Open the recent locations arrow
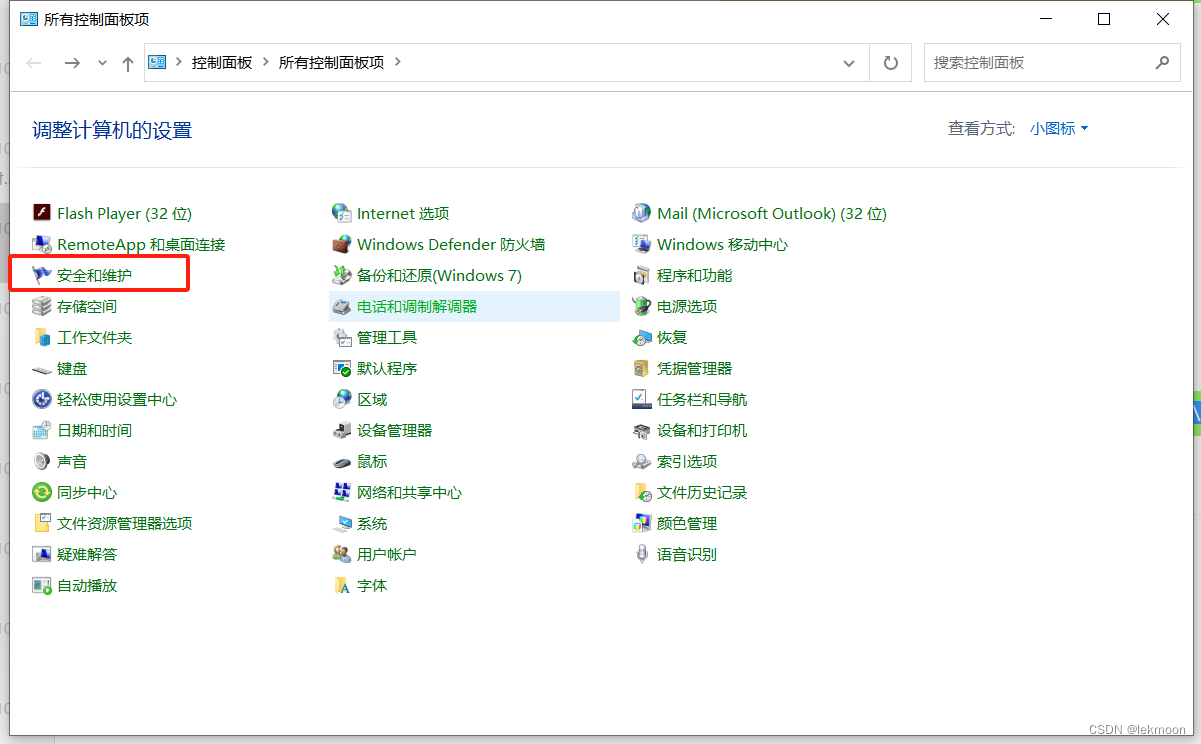The width and height of the screenshot is (1201, 744). (102, 62)
